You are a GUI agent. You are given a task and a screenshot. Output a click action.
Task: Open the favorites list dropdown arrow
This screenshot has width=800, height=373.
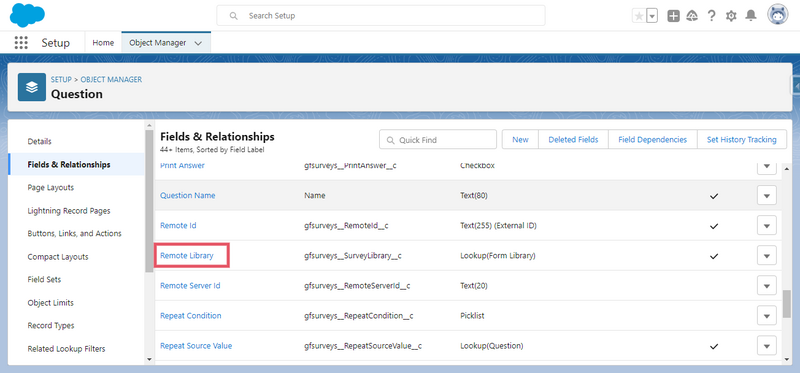coord(652,16)
